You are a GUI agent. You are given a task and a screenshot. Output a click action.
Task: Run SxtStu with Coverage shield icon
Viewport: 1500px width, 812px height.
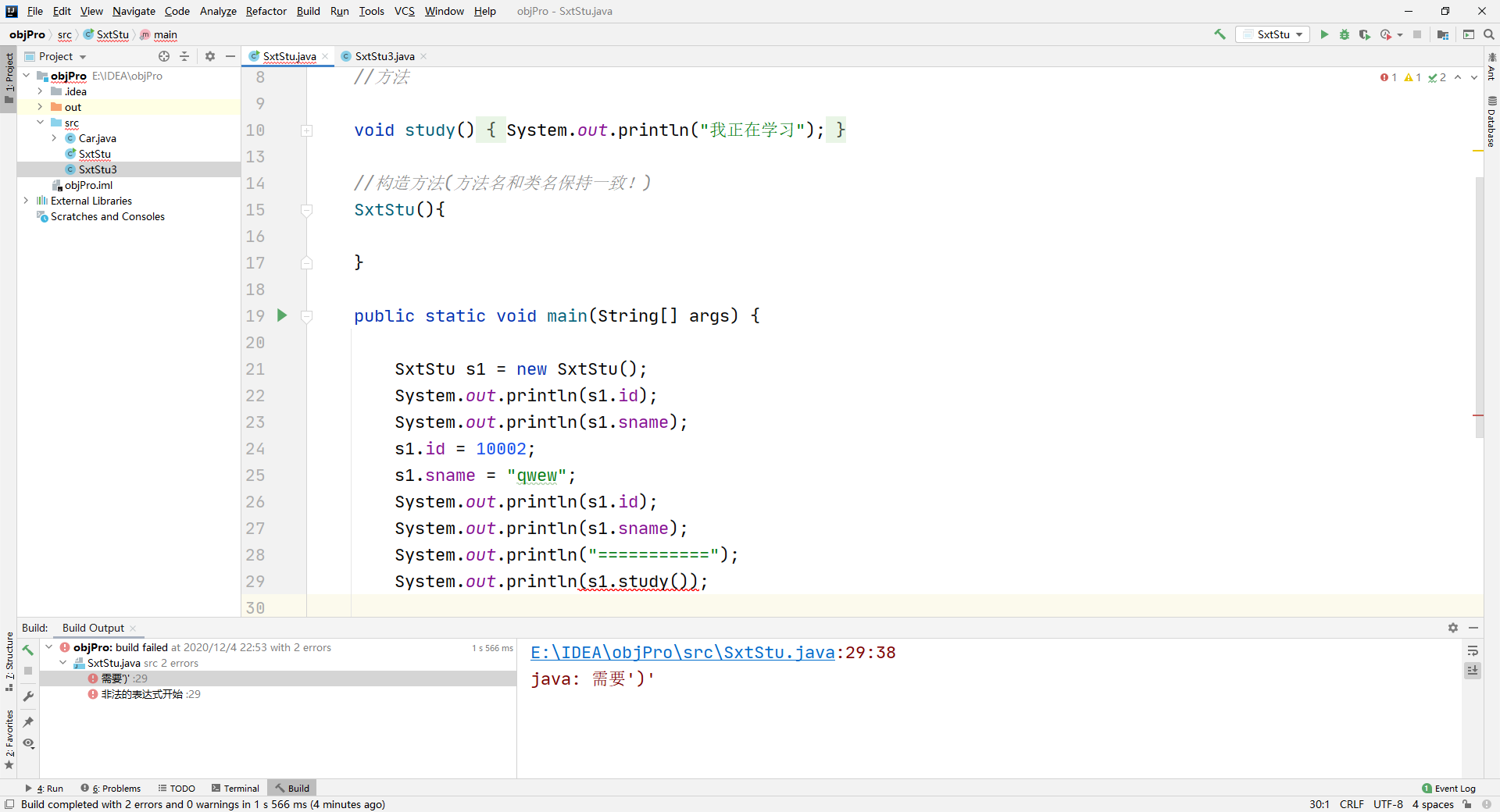[1365, 34]
